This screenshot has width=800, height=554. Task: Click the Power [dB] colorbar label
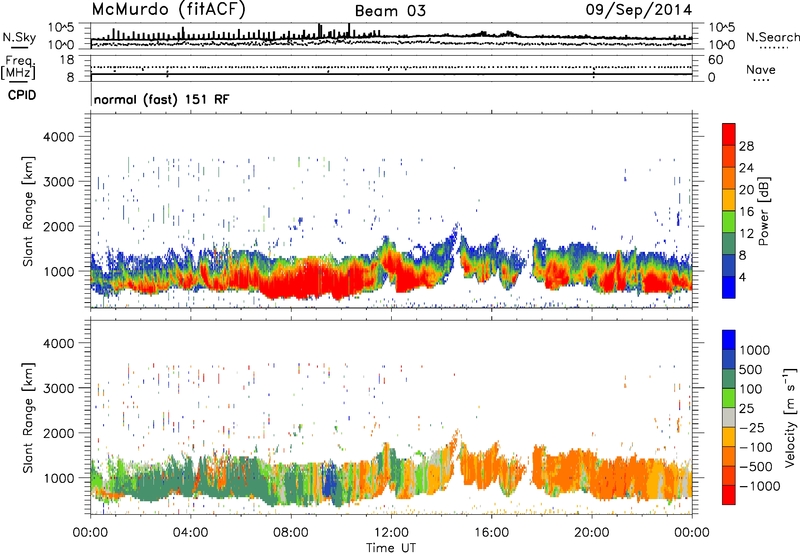click(x=763, y=211)
